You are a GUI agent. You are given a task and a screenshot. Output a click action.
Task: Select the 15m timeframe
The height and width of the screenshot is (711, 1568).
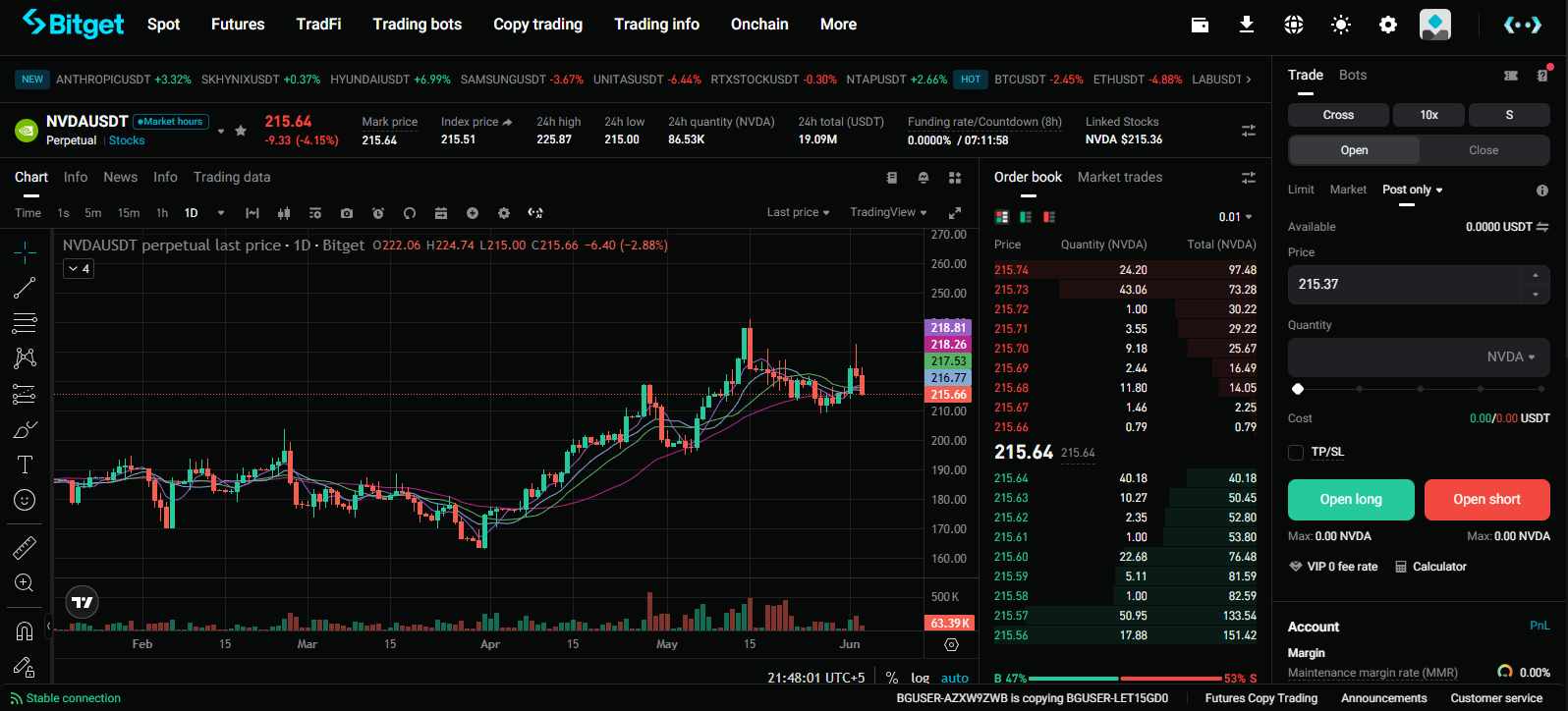(x=129, y=213)
